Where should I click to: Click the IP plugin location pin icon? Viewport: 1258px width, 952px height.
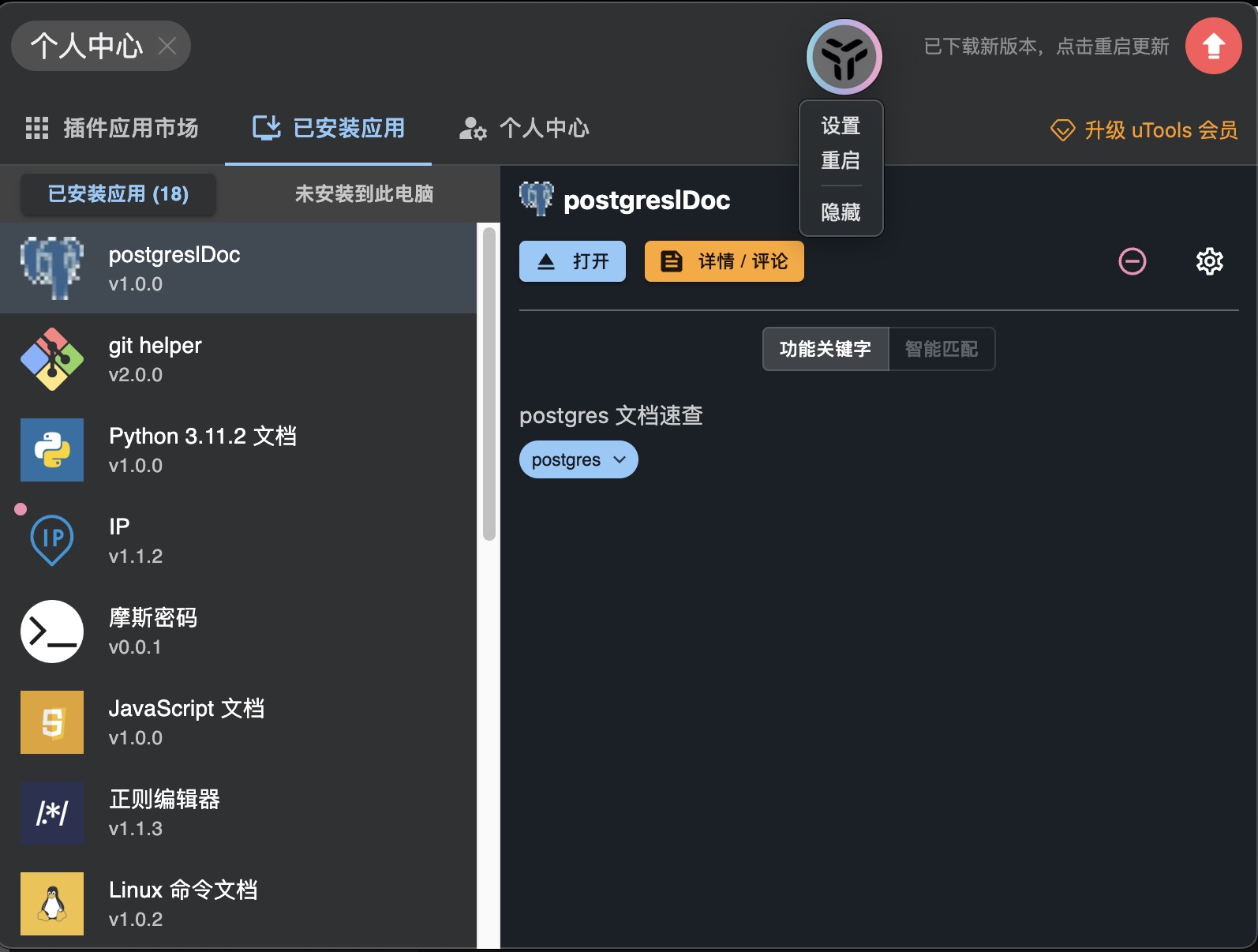52,541
